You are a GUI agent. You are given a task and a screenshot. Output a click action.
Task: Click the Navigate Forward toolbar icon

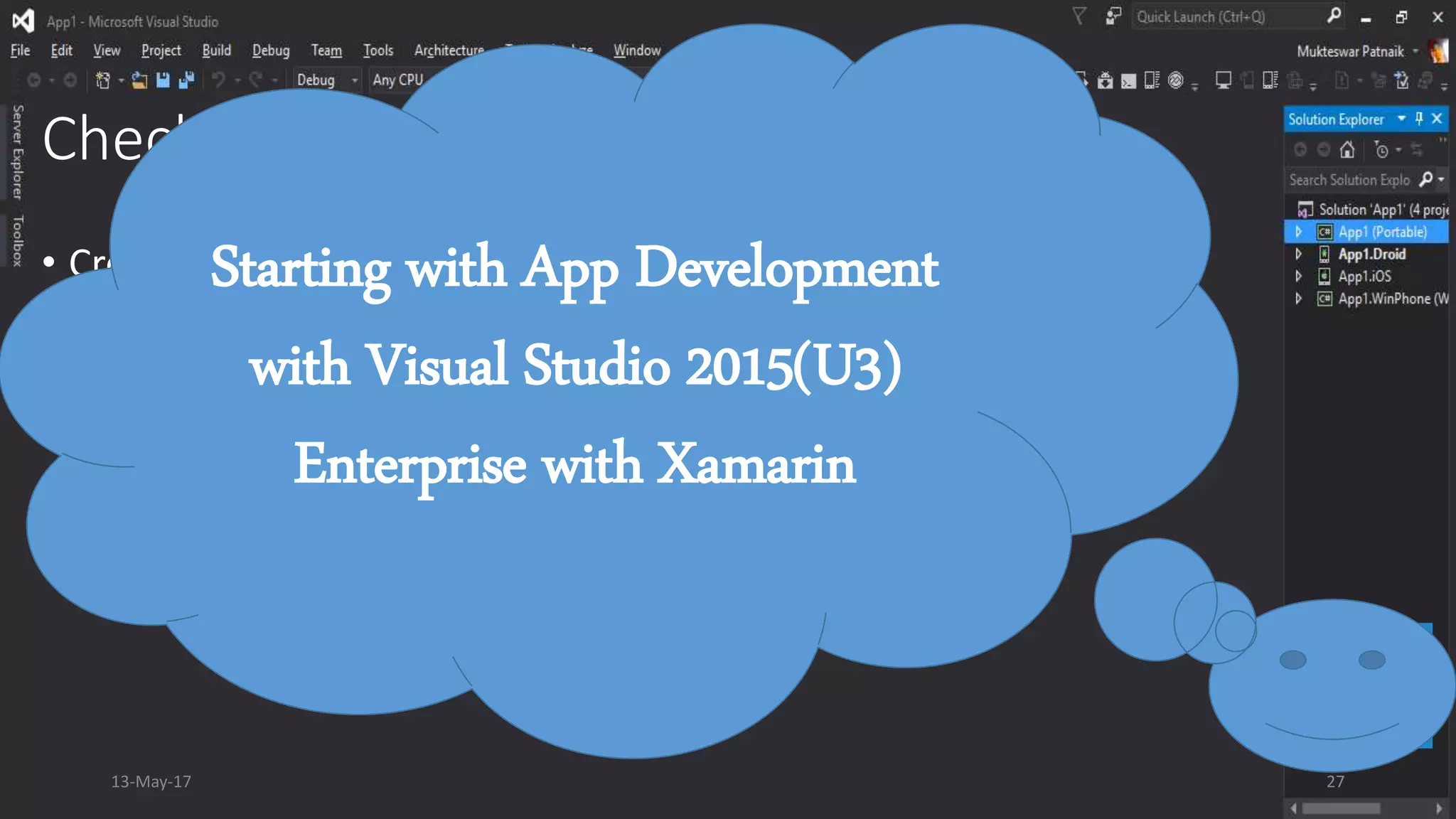pos(70,80)
